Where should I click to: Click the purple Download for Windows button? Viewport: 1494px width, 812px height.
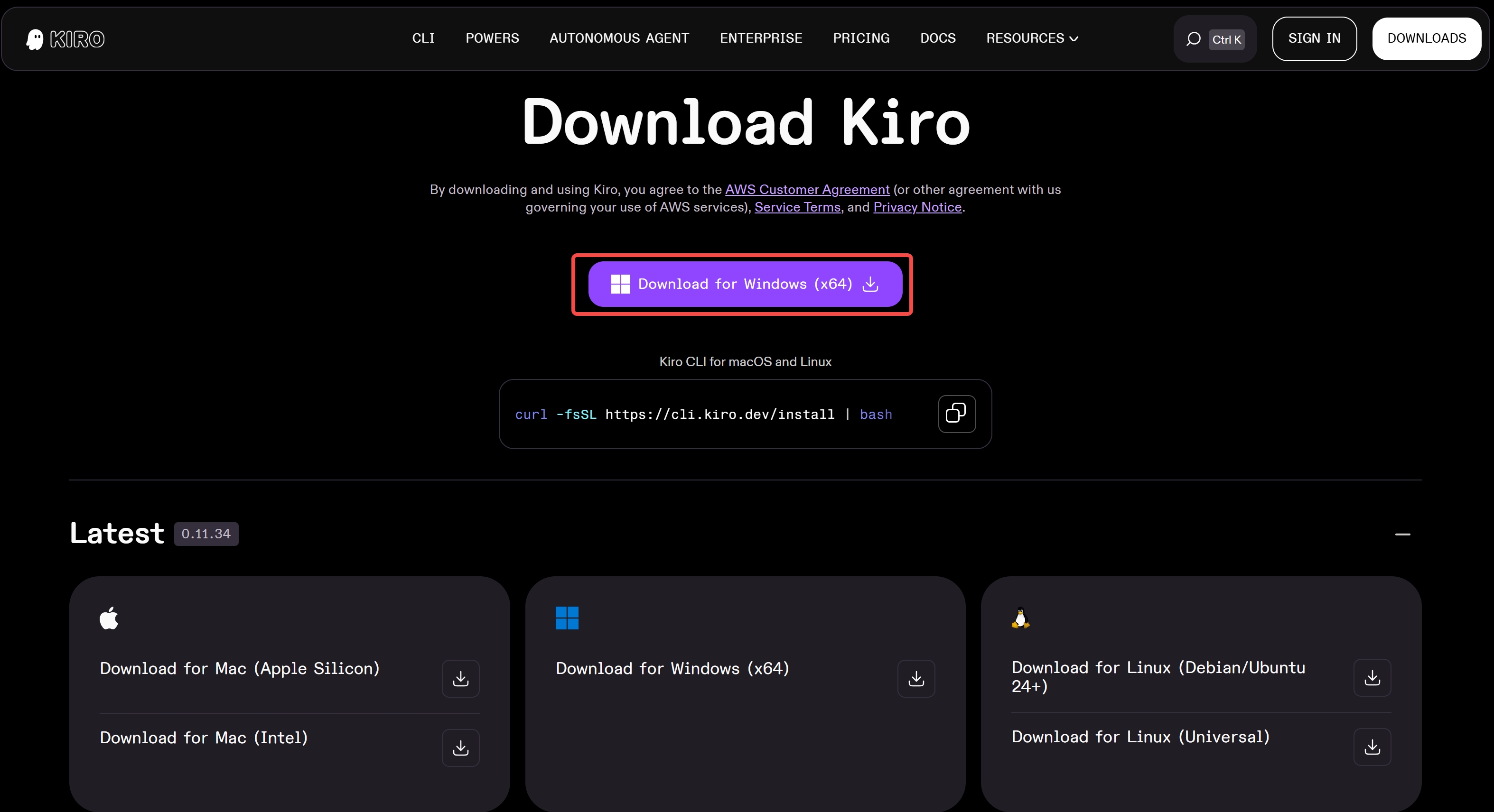pyautogui.click(x=745, y=284)
